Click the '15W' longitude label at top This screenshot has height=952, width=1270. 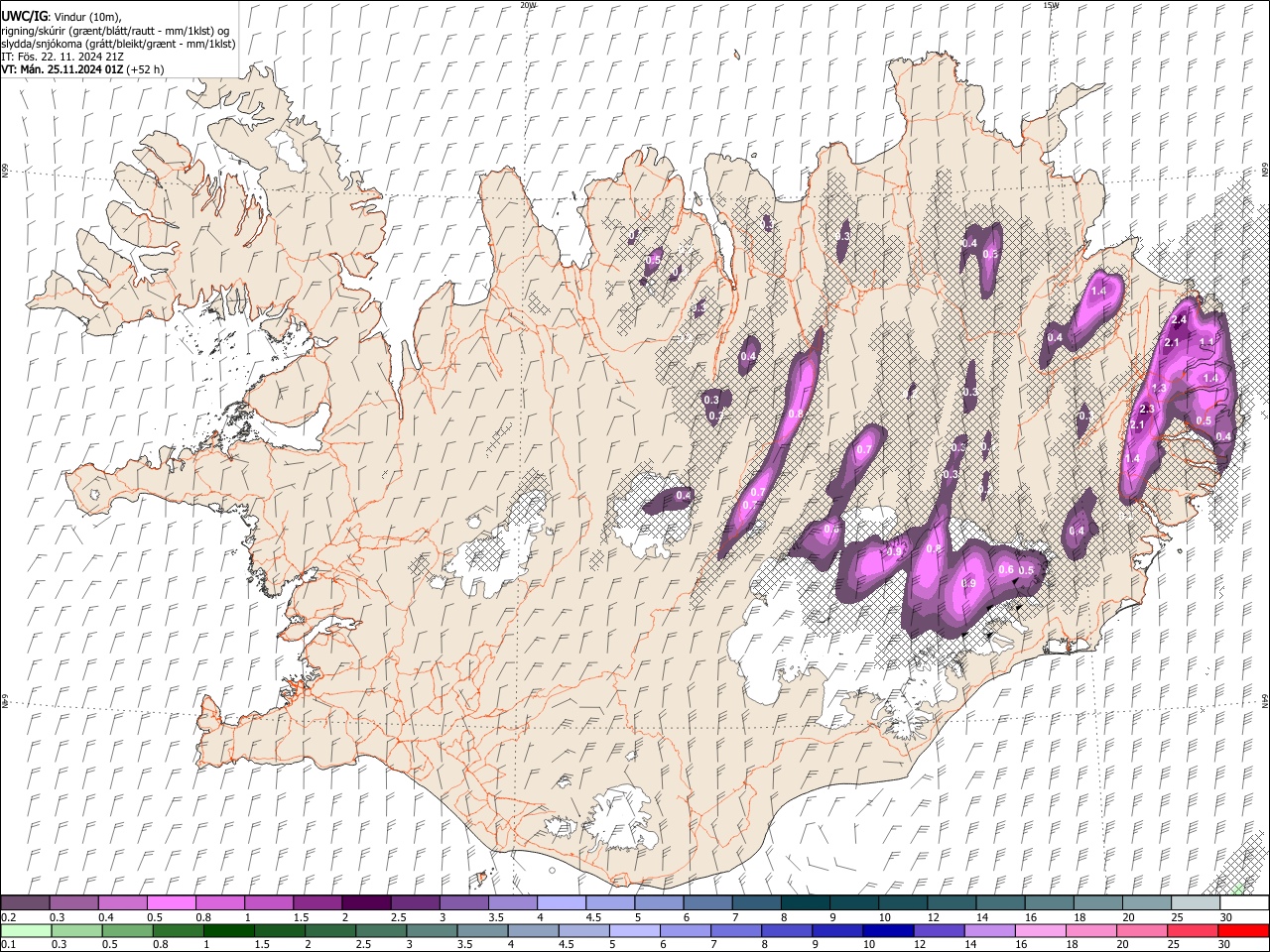(x=1051, y=5)
